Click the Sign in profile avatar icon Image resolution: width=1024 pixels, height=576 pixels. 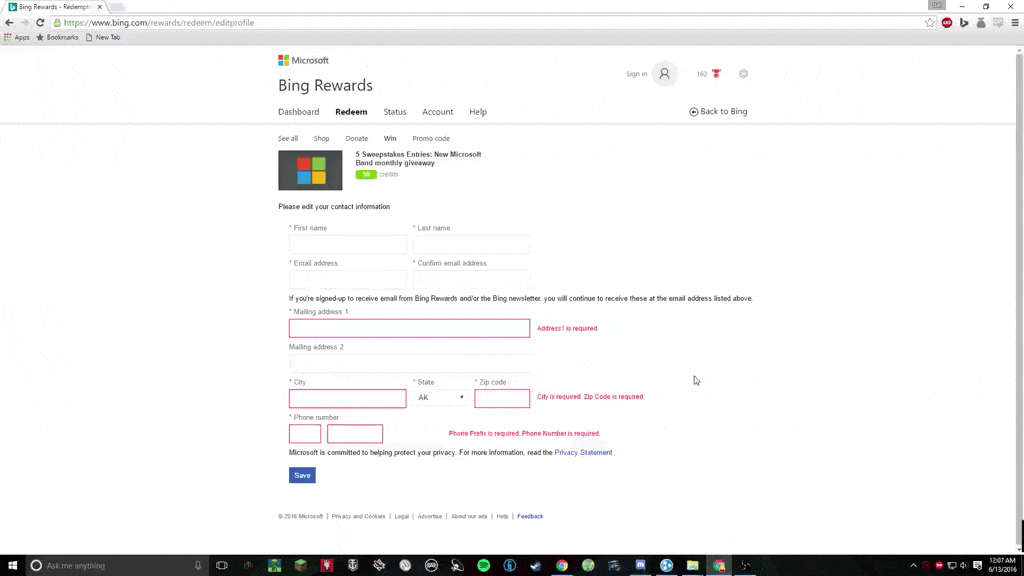[664, 74]
